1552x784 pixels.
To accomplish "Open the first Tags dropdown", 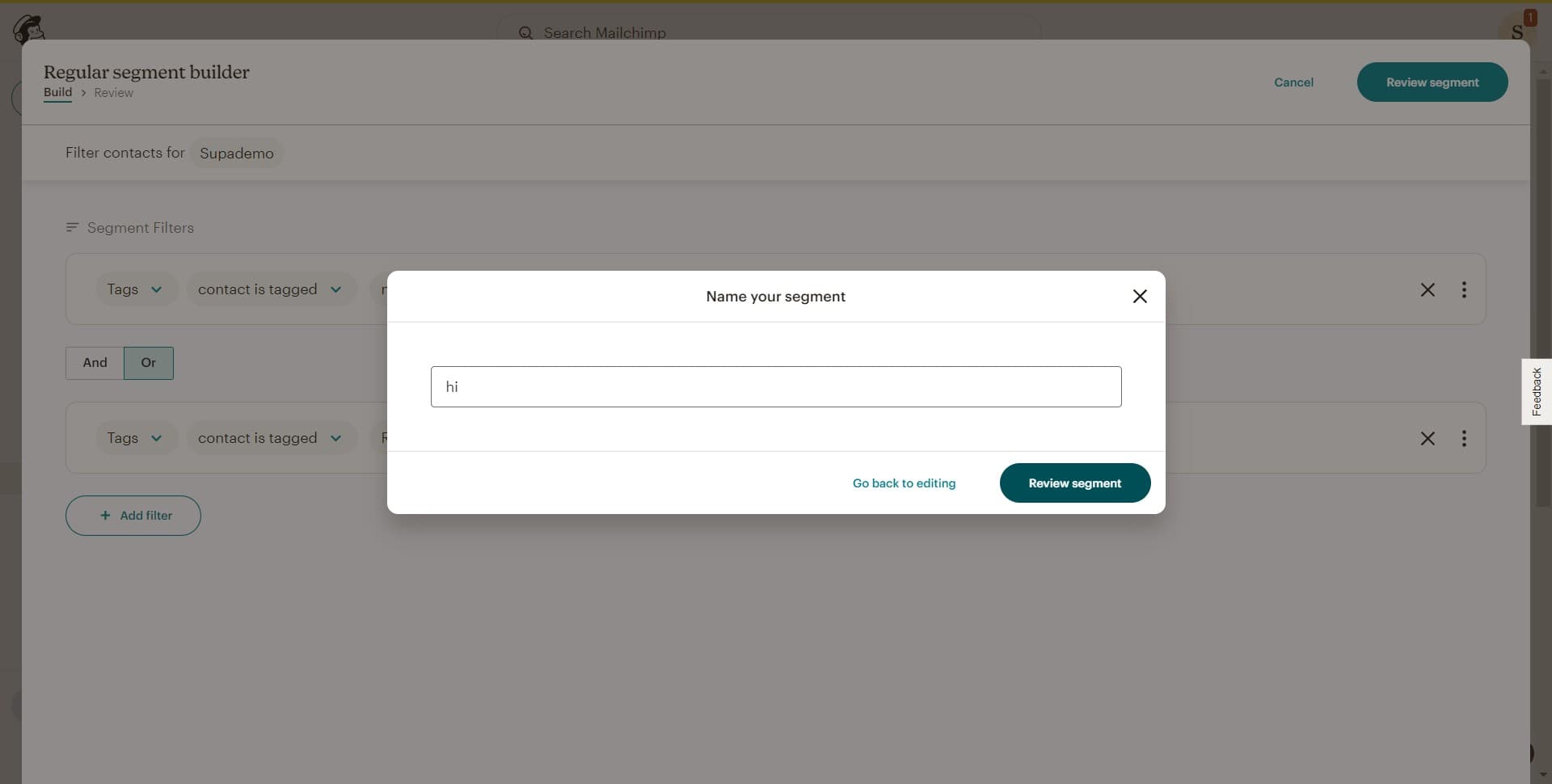I will click(x=135, y=289).
